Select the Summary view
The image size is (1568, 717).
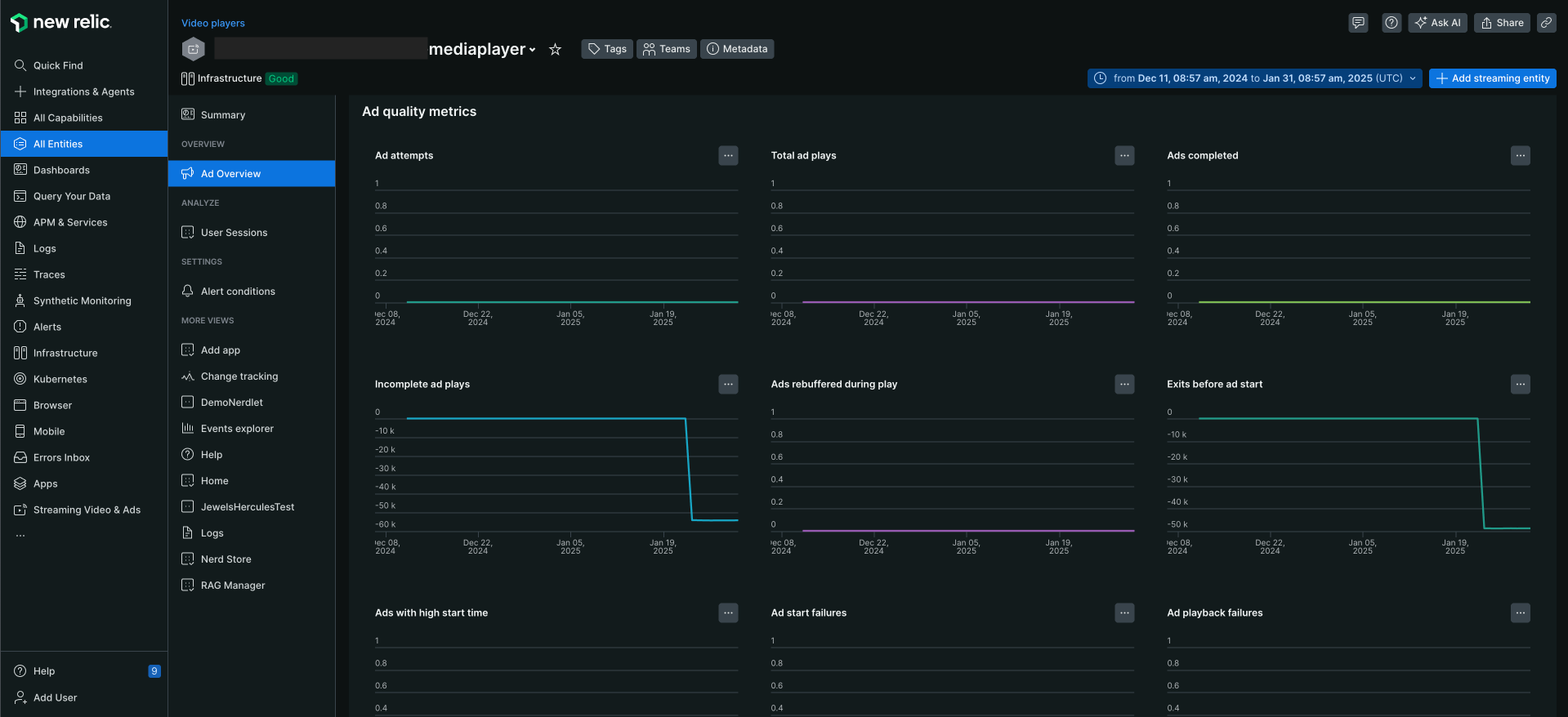point(222,115)
